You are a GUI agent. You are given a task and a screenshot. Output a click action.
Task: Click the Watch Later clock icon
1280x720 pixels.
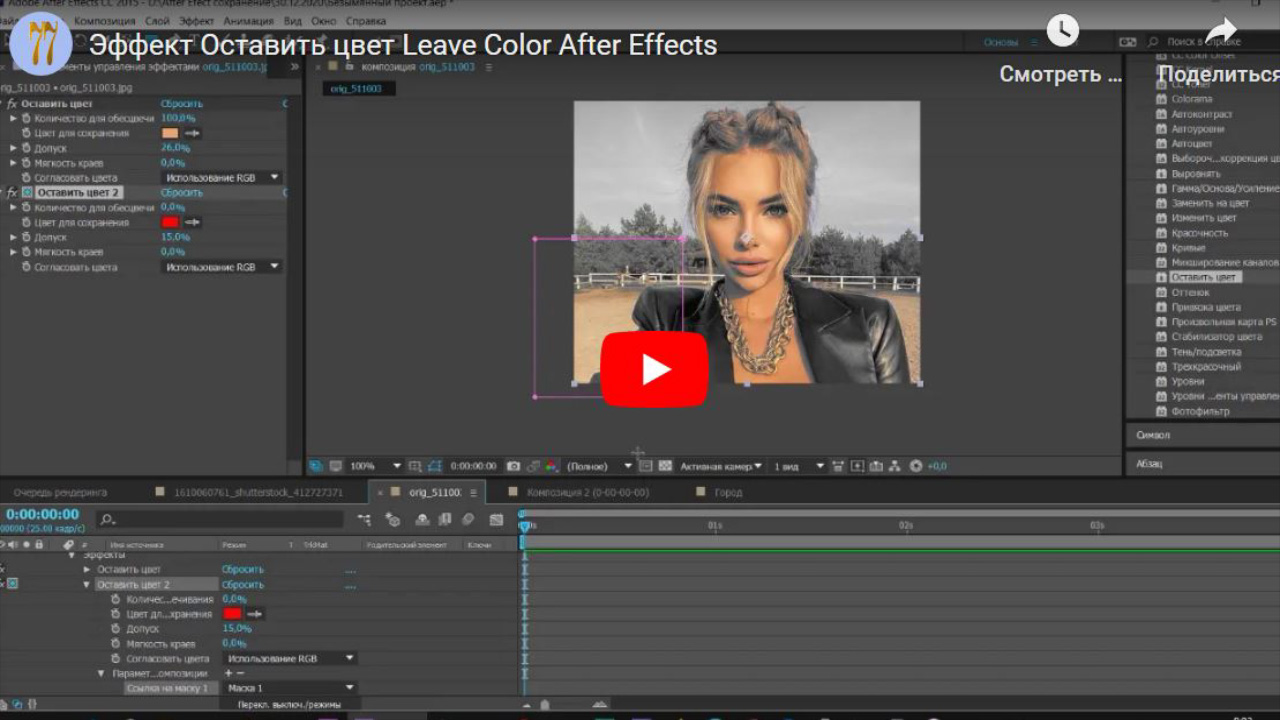coord(1063,30)
